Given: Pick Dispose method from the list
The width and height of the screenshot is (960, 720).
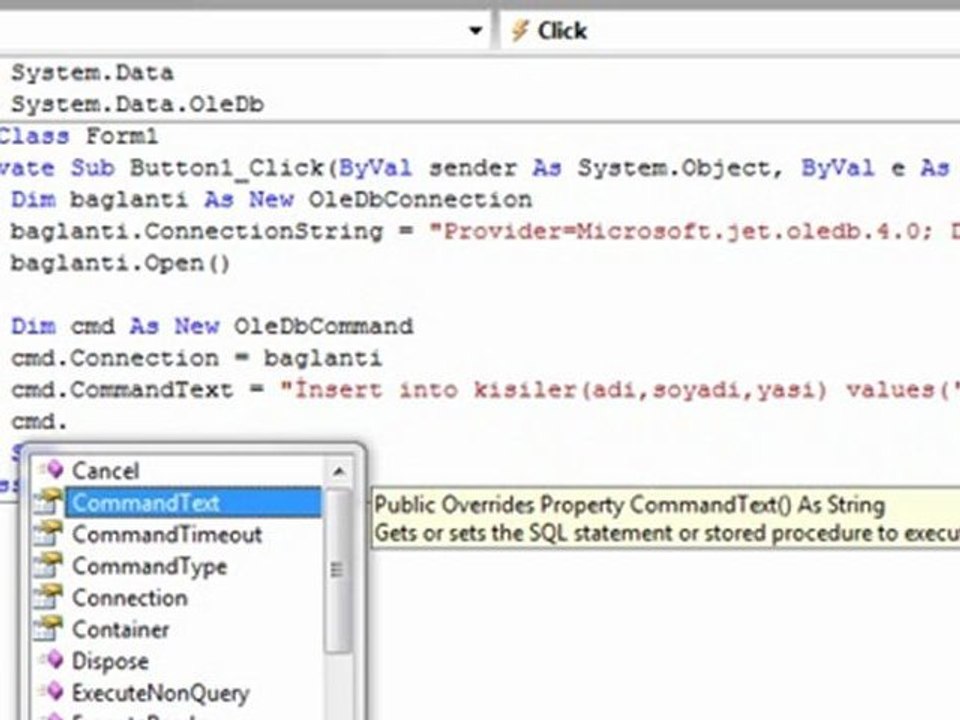Looking at the screenshot, I should point(110,661).
